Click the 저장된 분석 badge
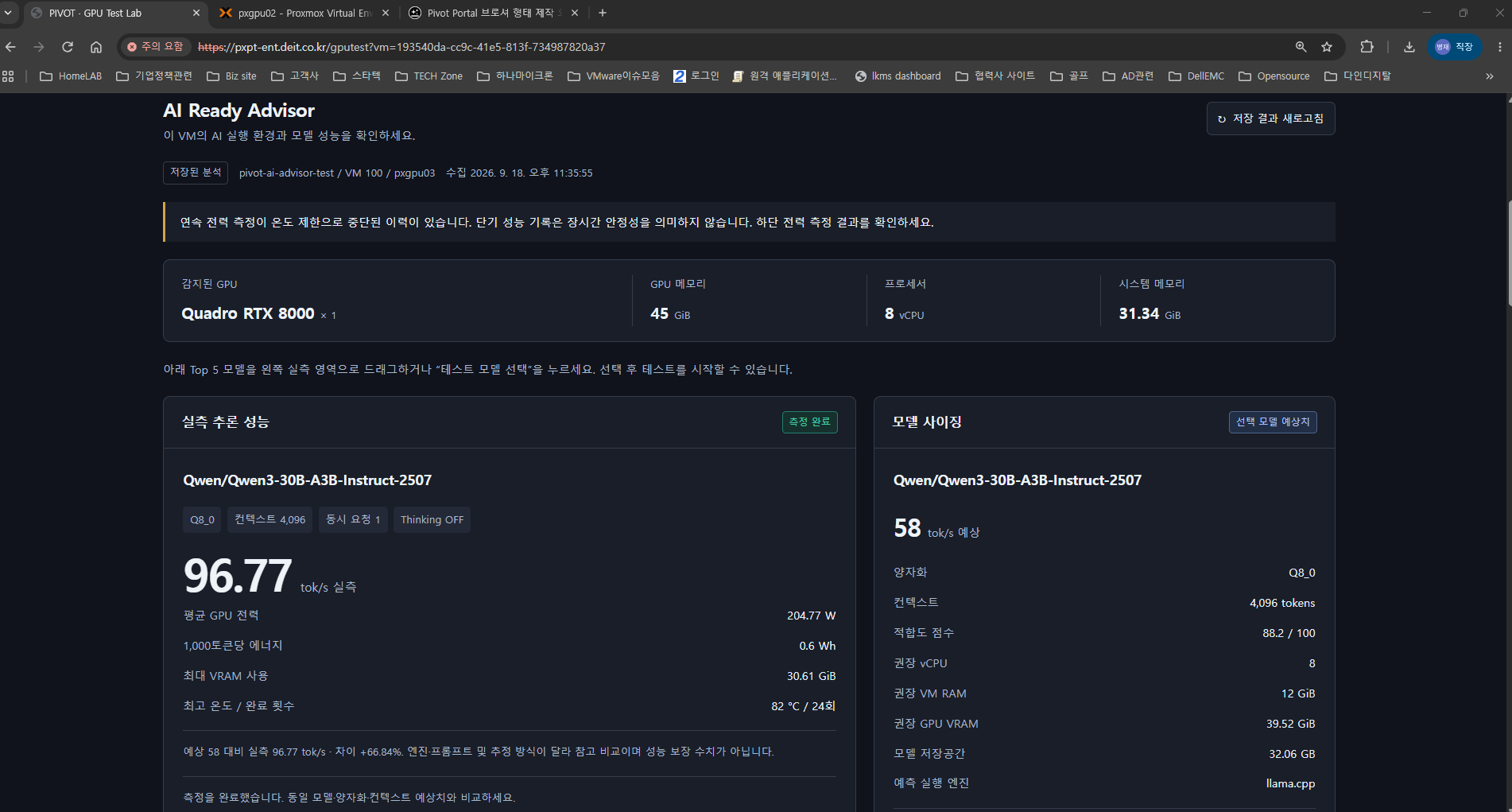The height and width of the screenshot is (812, 1512). pyautogui.click(x=196, y=173)
